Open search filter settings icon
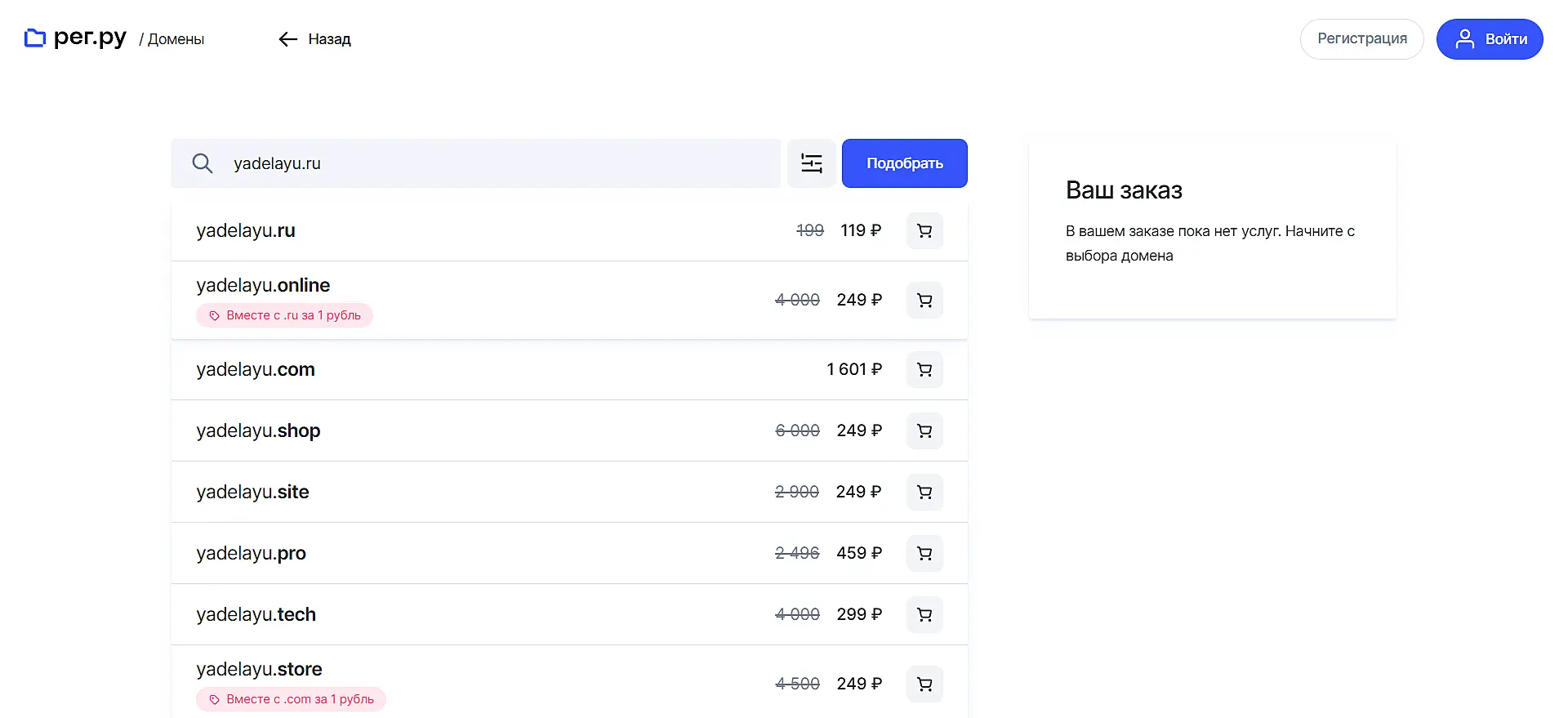The image size is (1568, 718). click(811, 163)
